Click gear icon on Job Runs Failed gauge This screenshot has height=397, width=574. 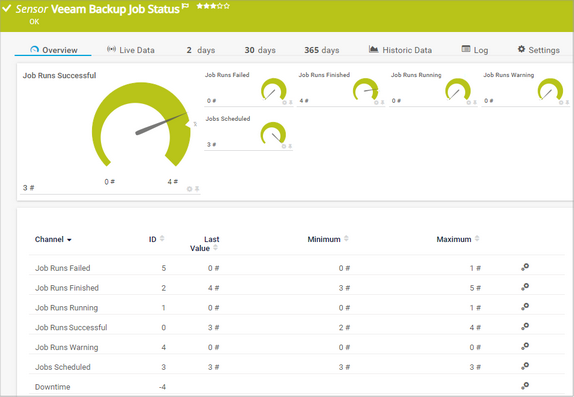[x=284, y=103]
